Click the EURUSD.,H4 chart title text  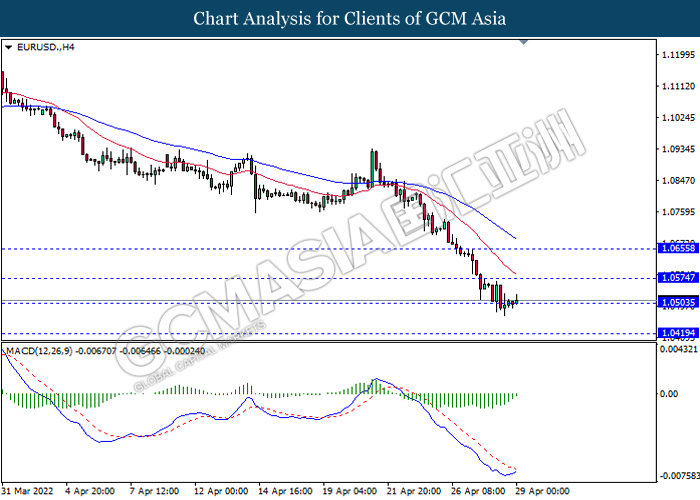tap(46, 47)
